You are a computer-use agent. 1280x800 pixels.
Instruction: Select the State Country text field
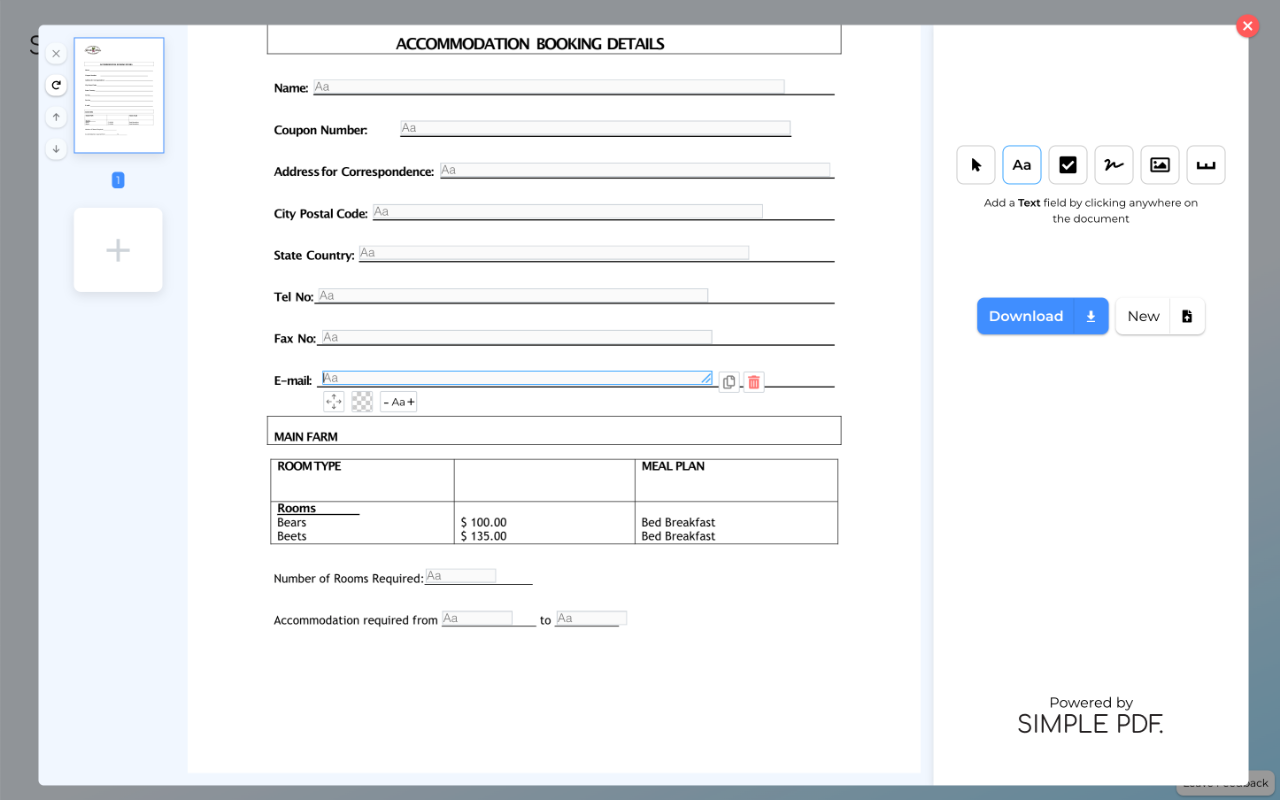(x=554, y=253)
